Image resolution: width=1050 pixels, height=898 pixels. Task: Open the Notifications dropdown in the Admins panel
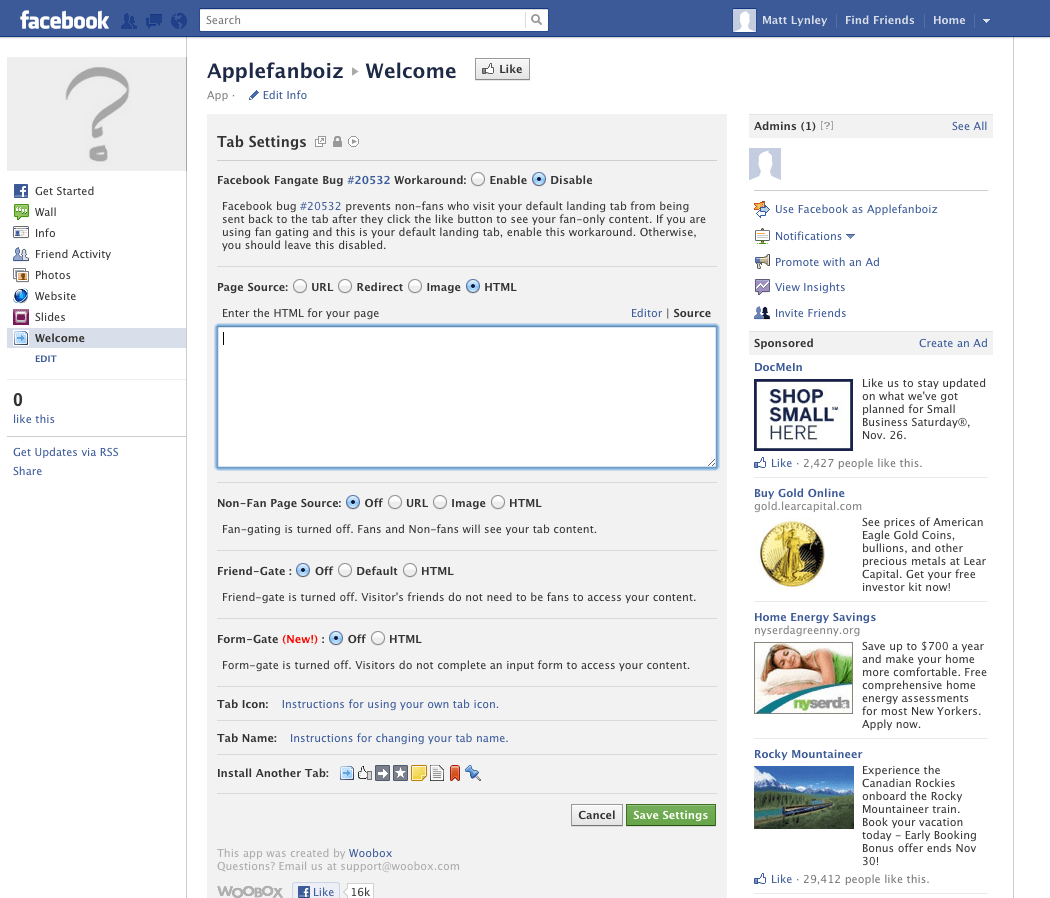(806, 236)
